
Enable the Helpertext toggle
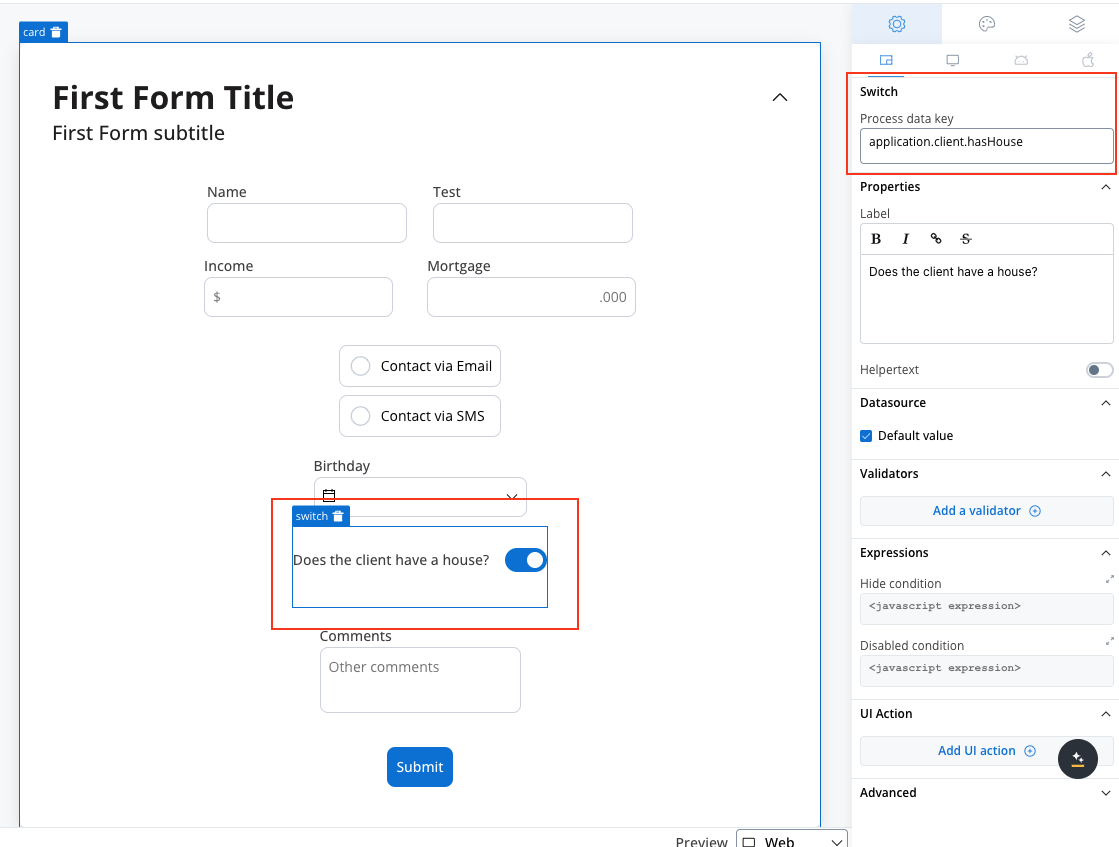(1099, 370)
